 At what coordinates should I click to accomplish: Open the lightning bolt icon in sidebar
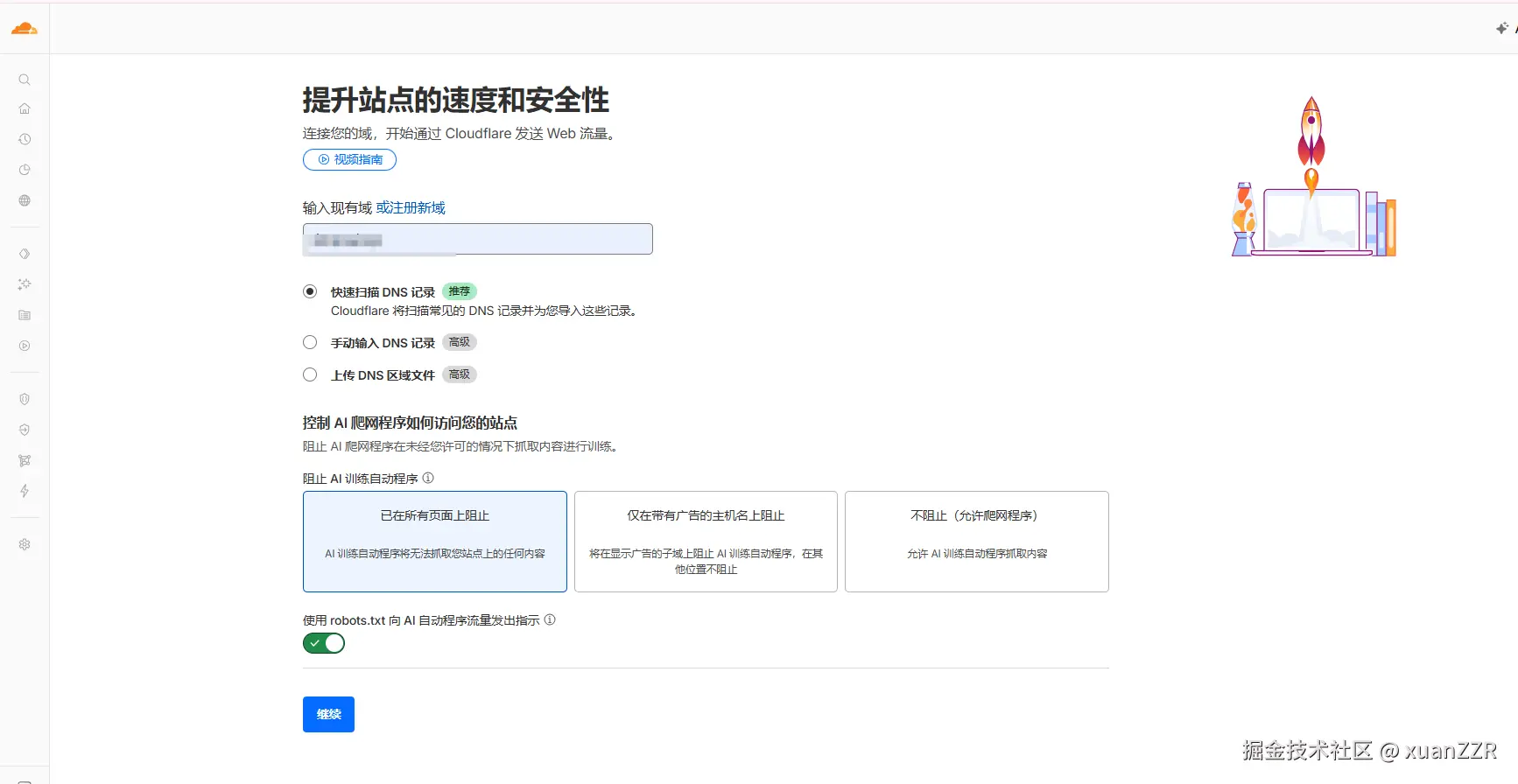coord(25,491)
